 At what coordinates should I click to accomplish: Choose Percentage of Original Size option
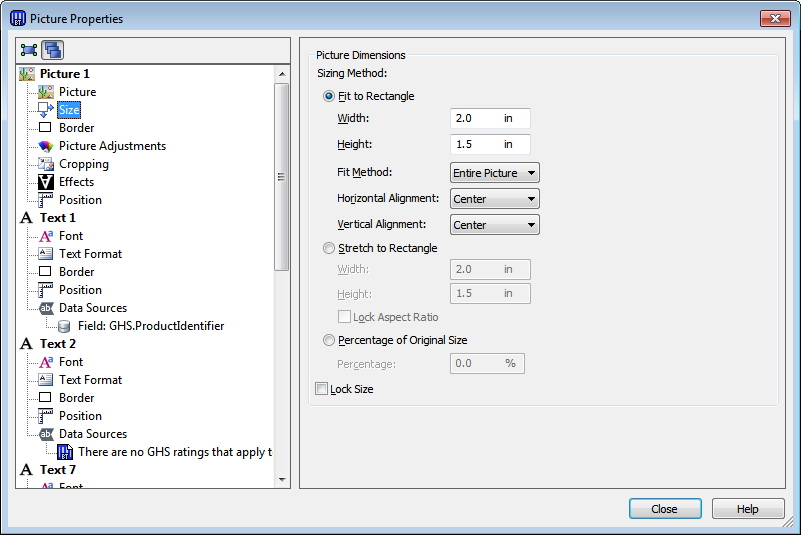329,340
